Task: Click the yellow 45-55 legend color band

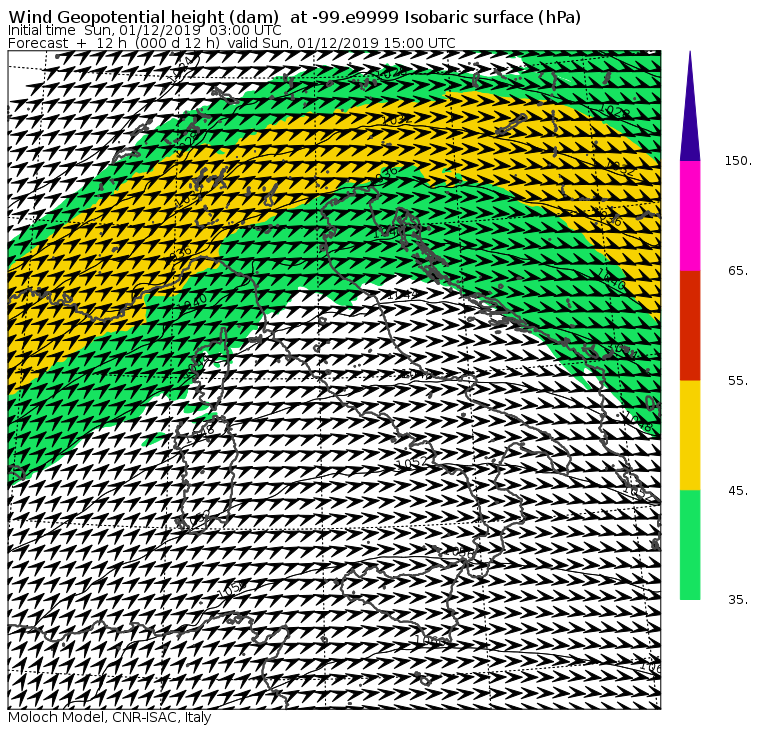Action: pyautogui.click(x=690, y=435)
